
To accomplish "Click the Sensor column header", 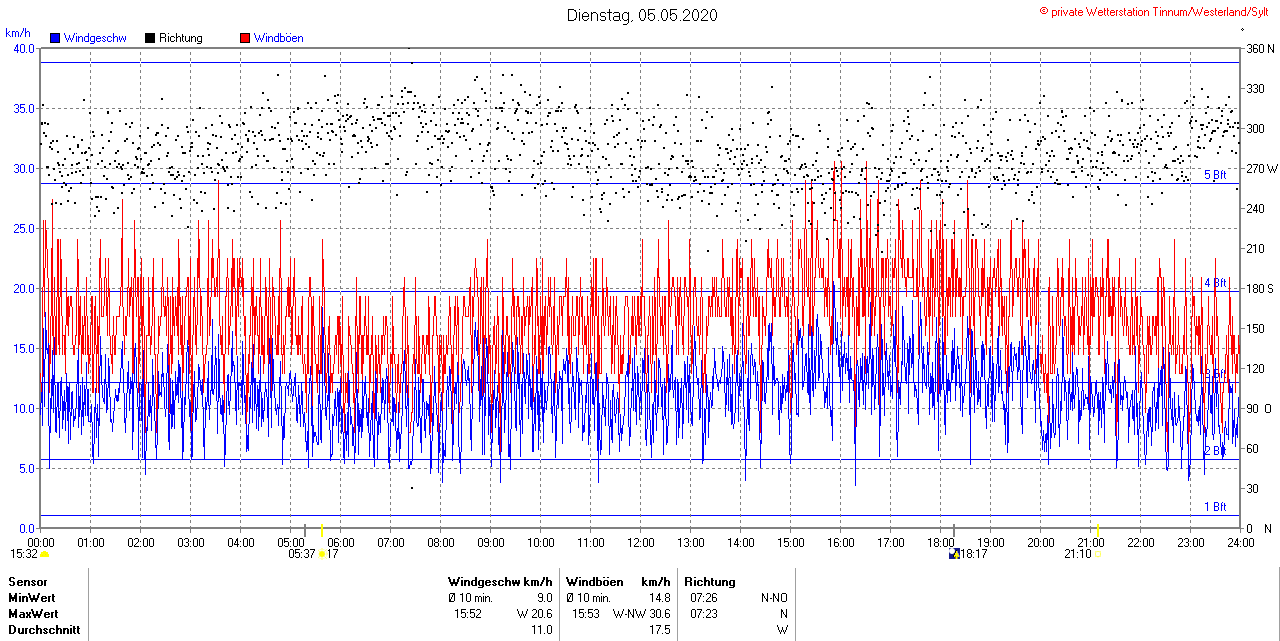I will point(28,582).
